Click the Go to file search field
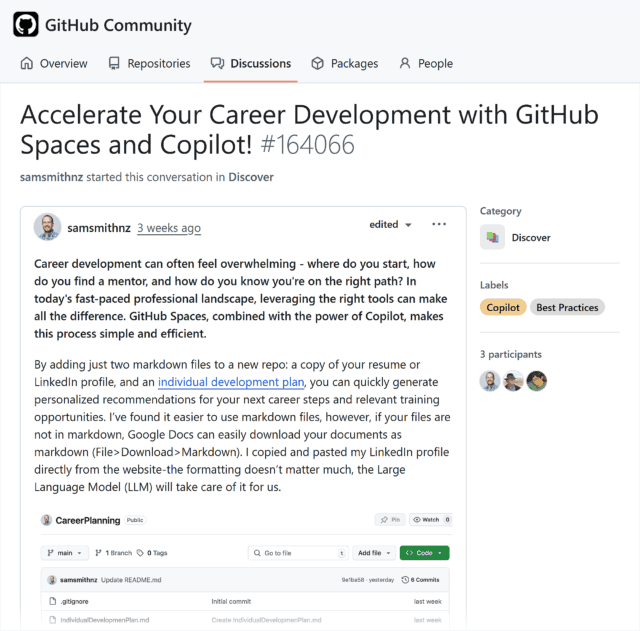 pos(298,553)
